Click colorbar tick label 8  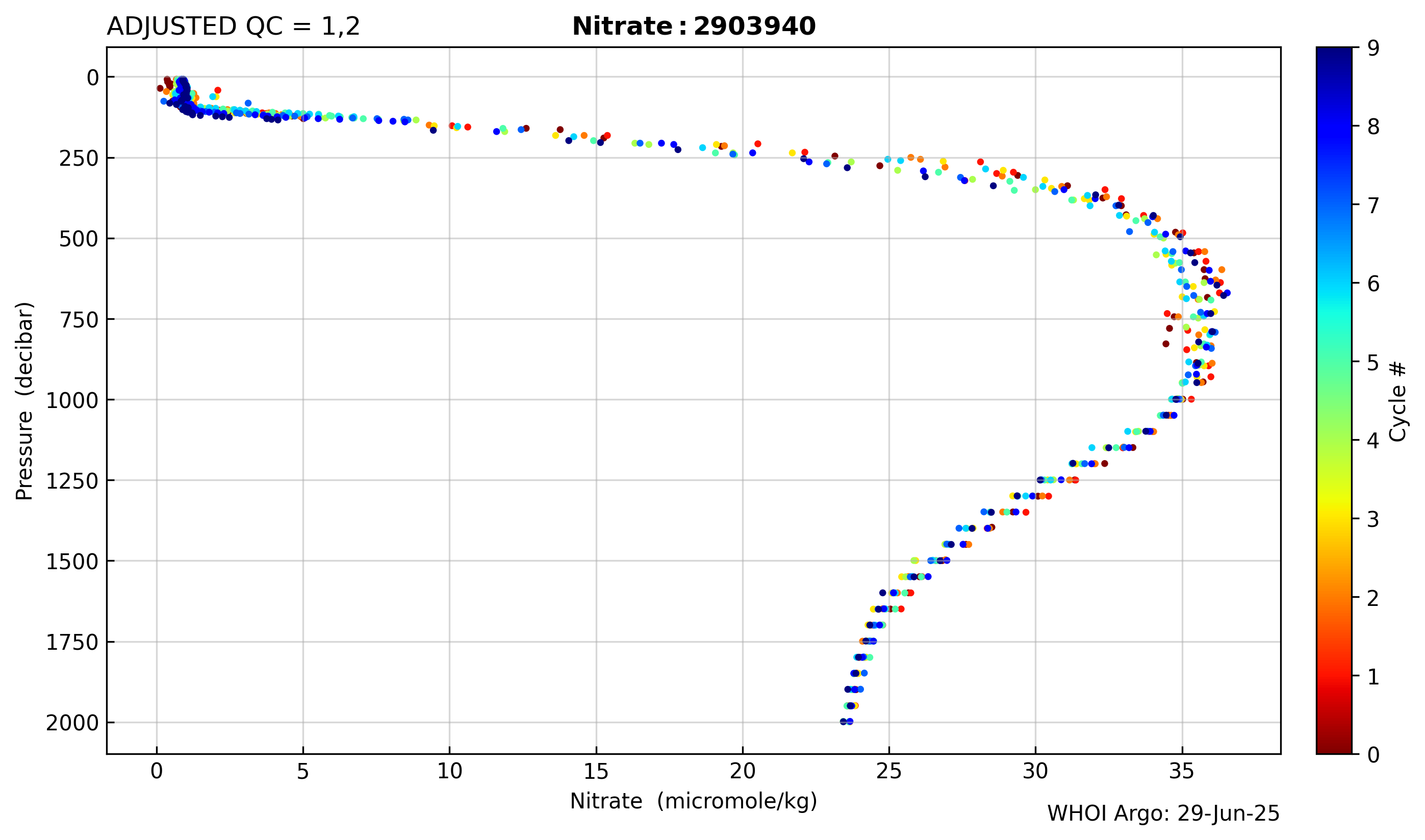[1373, 127]
